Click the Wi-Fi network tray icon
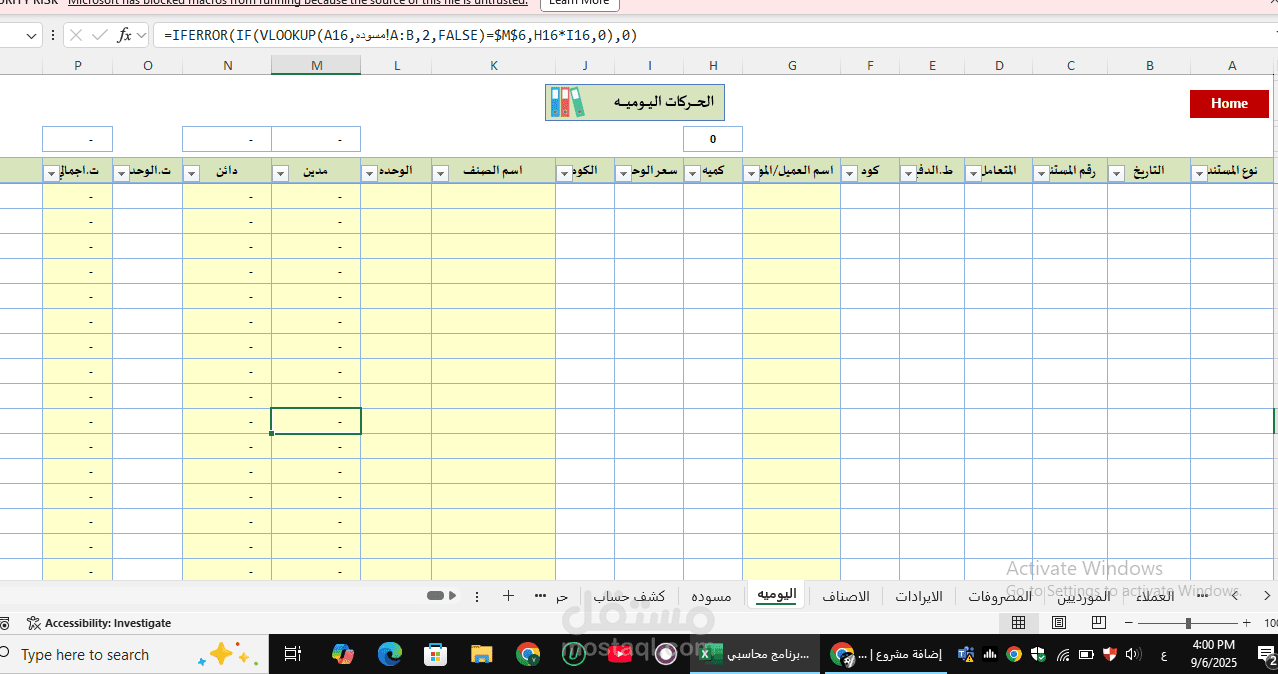Screen dimensions: 1278x674 [x=1062, y=655]
